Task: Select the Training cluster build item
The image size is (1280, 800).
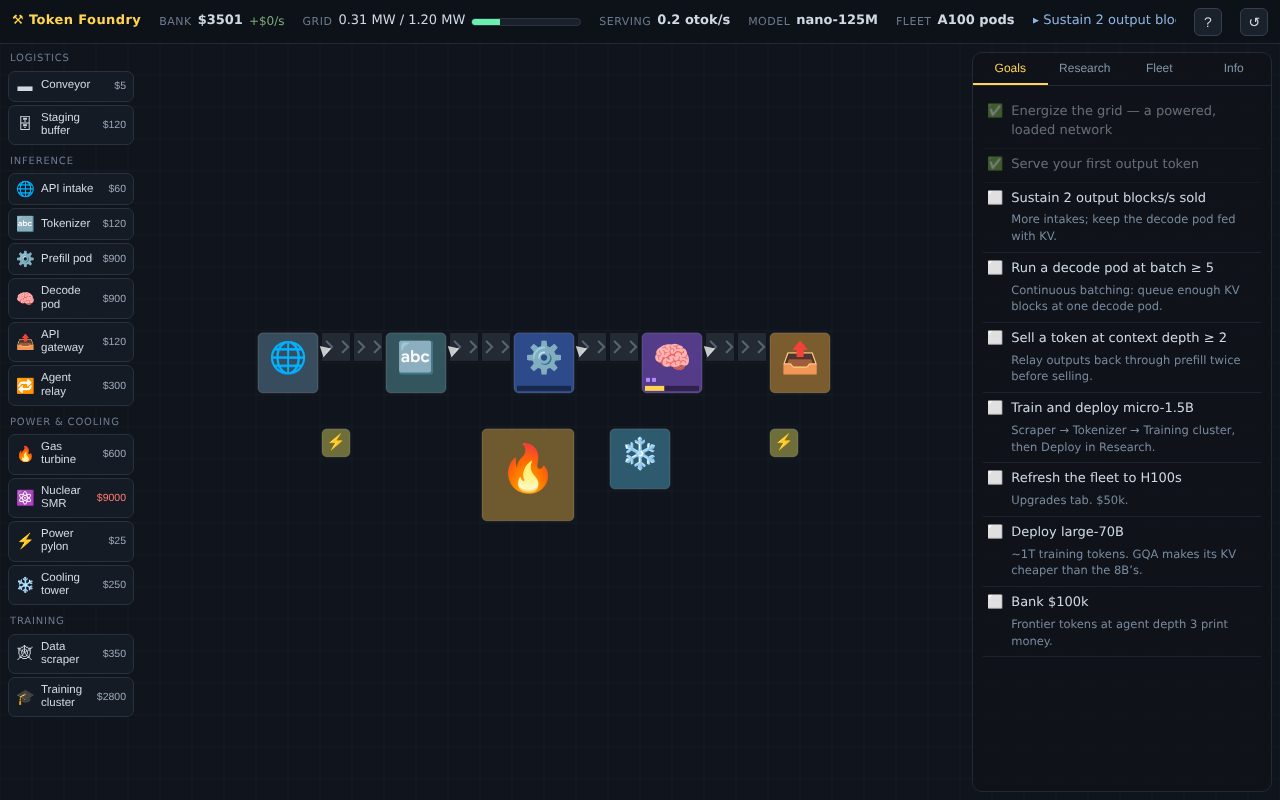Action: coord(71,697)
